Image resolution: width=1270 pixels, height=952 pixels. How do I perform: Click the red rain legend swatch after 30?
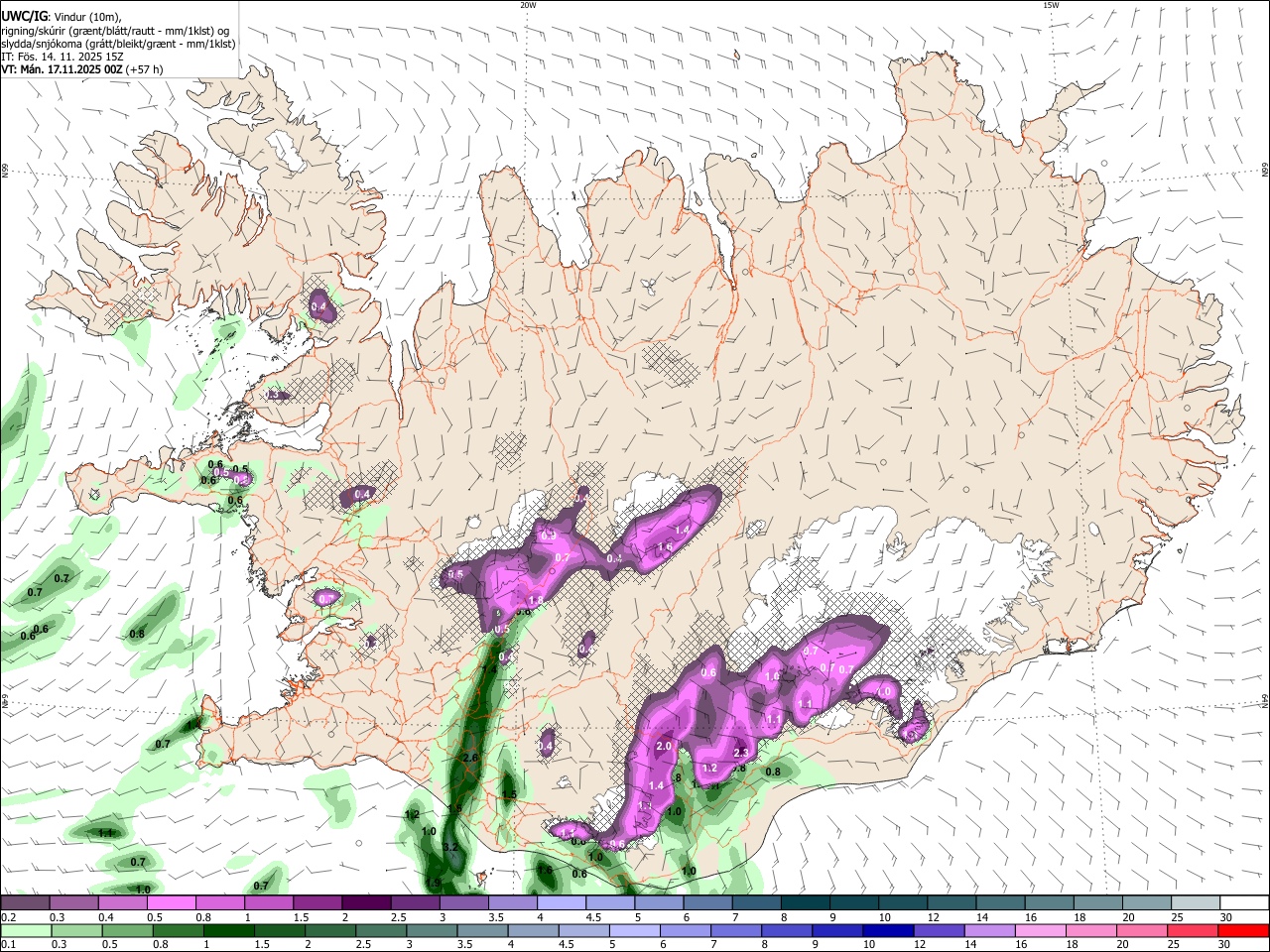tap(1244, 930)
